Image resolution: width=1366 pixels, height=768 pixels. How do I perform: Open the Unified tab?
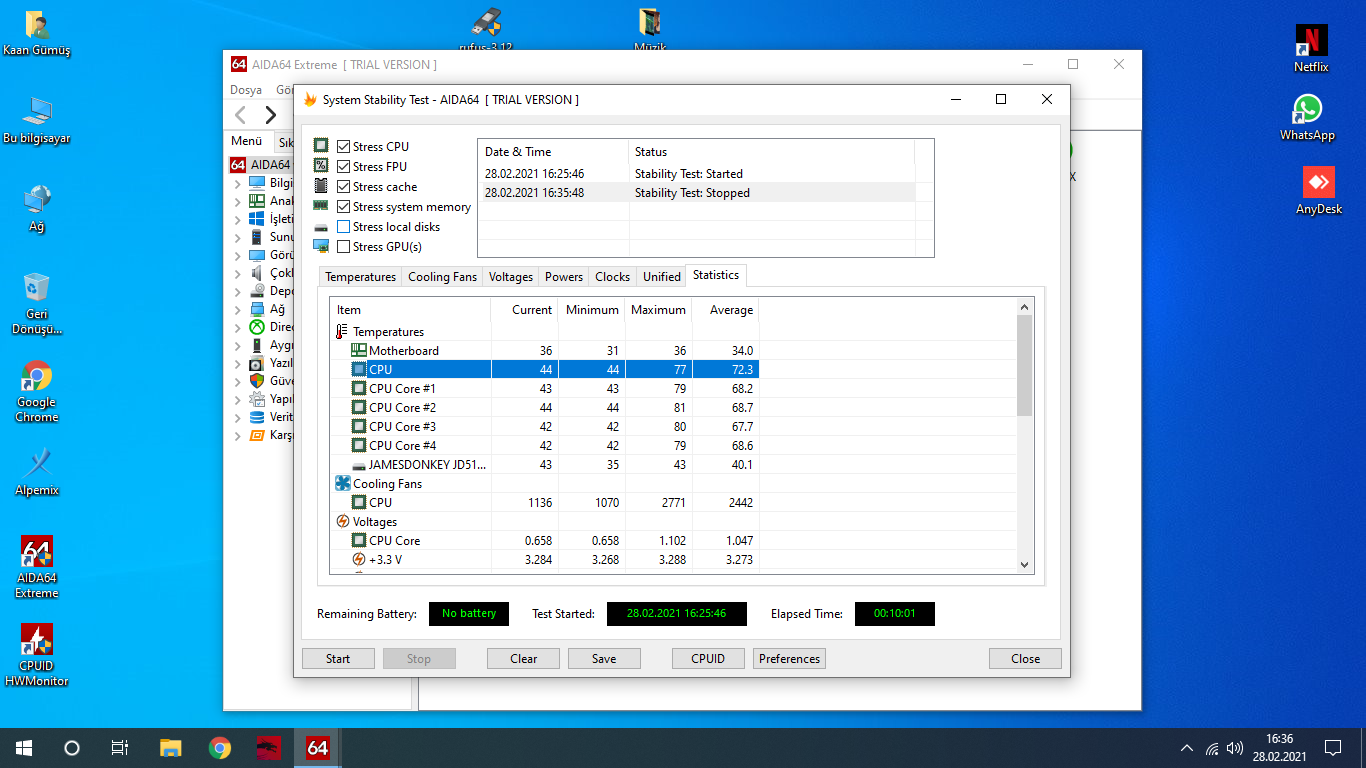tap(662, 277)
